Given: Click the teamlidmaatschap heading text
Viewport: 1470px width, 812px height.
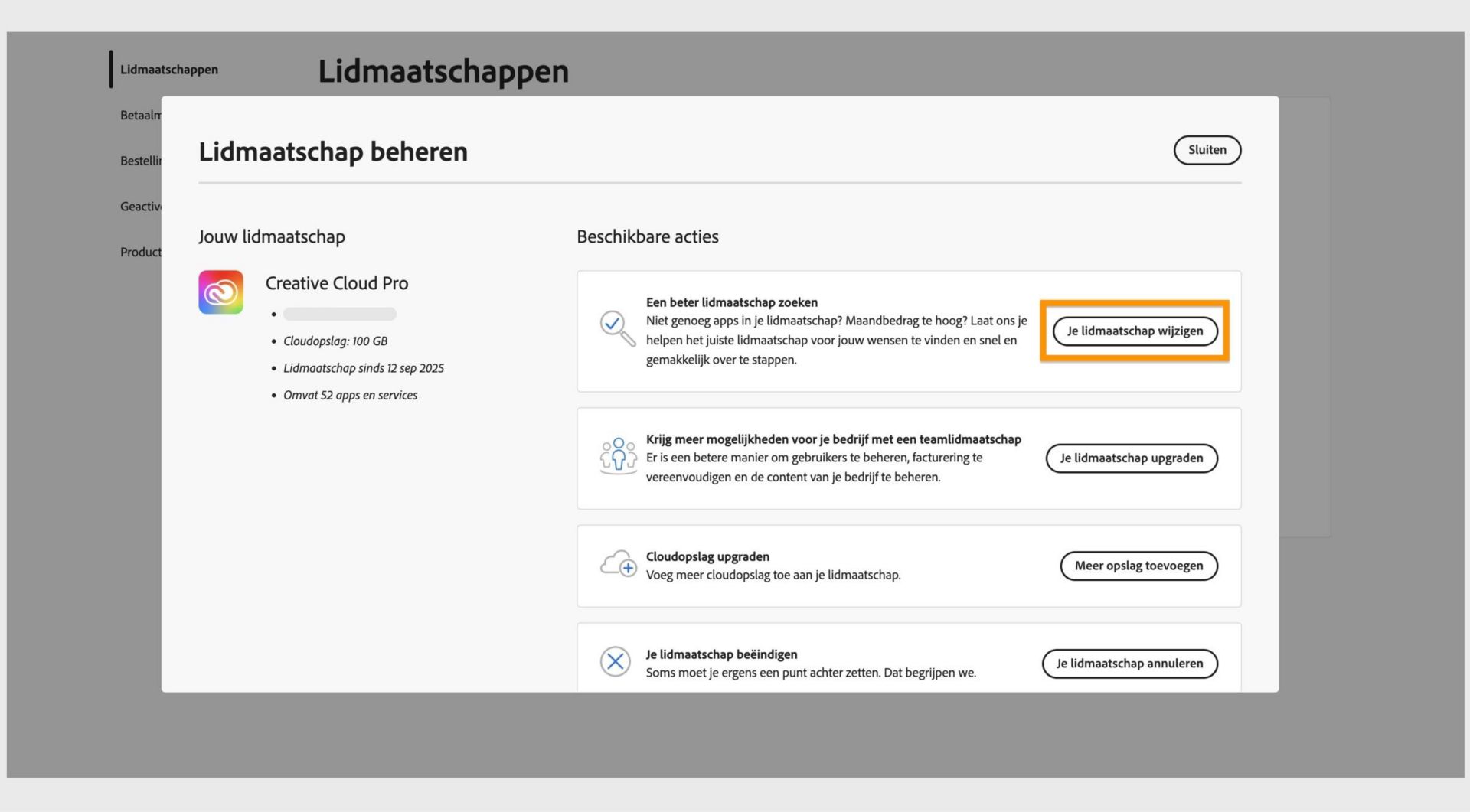Looking at the screenshot, I should pos(834,439).
